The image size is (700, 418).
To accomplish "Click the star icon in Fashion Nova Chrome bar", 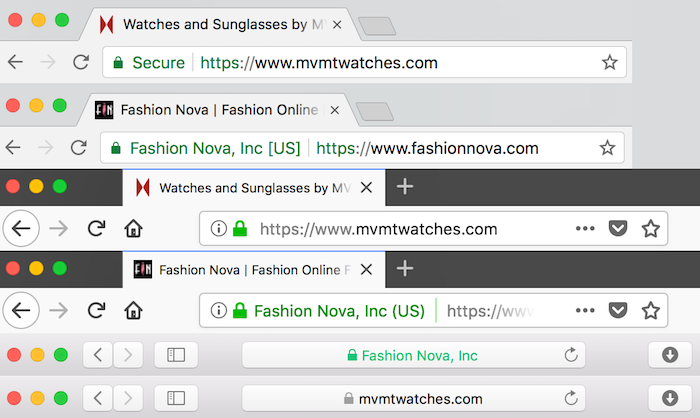I will [606, 148].
